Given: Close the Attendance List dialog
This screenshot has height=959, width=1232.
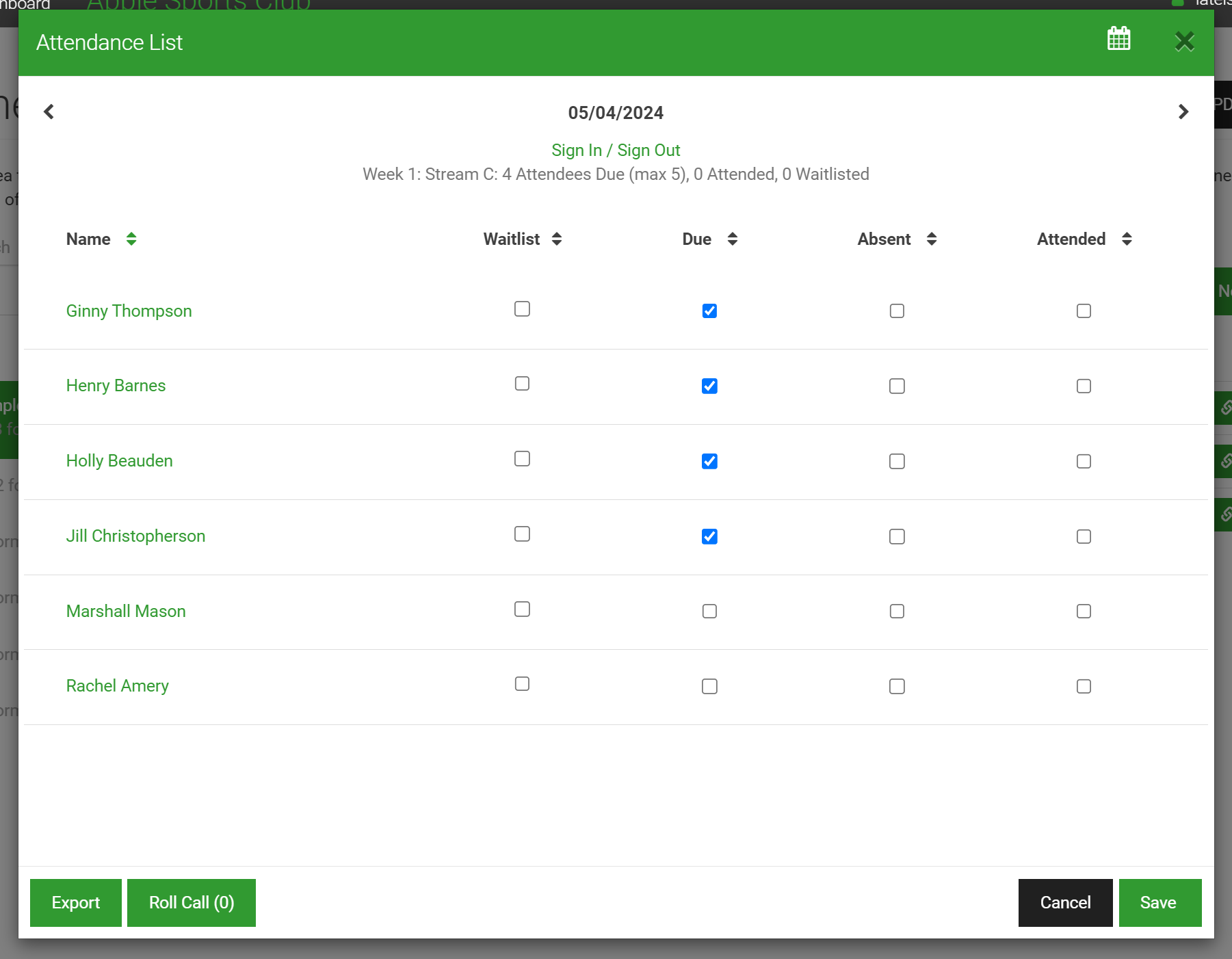Looking at the screenshot, I should tap(1184, 41).
